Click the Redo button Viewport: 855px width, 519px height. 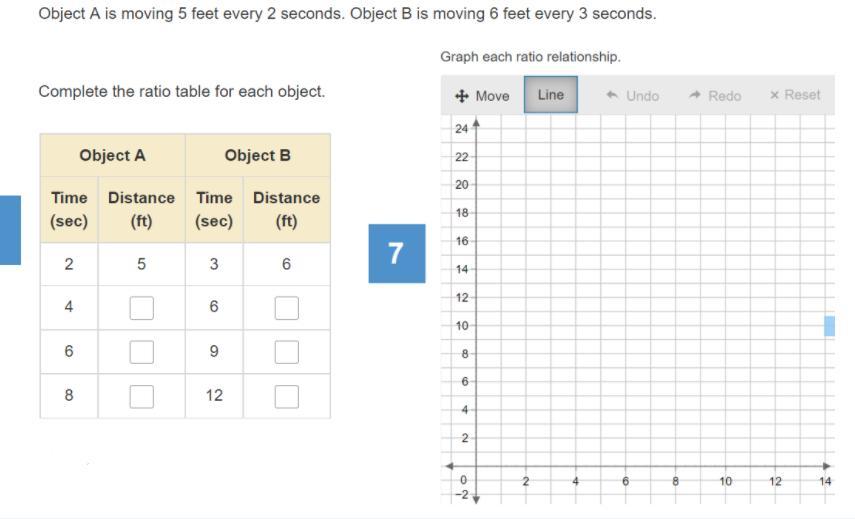coord(715,96)
